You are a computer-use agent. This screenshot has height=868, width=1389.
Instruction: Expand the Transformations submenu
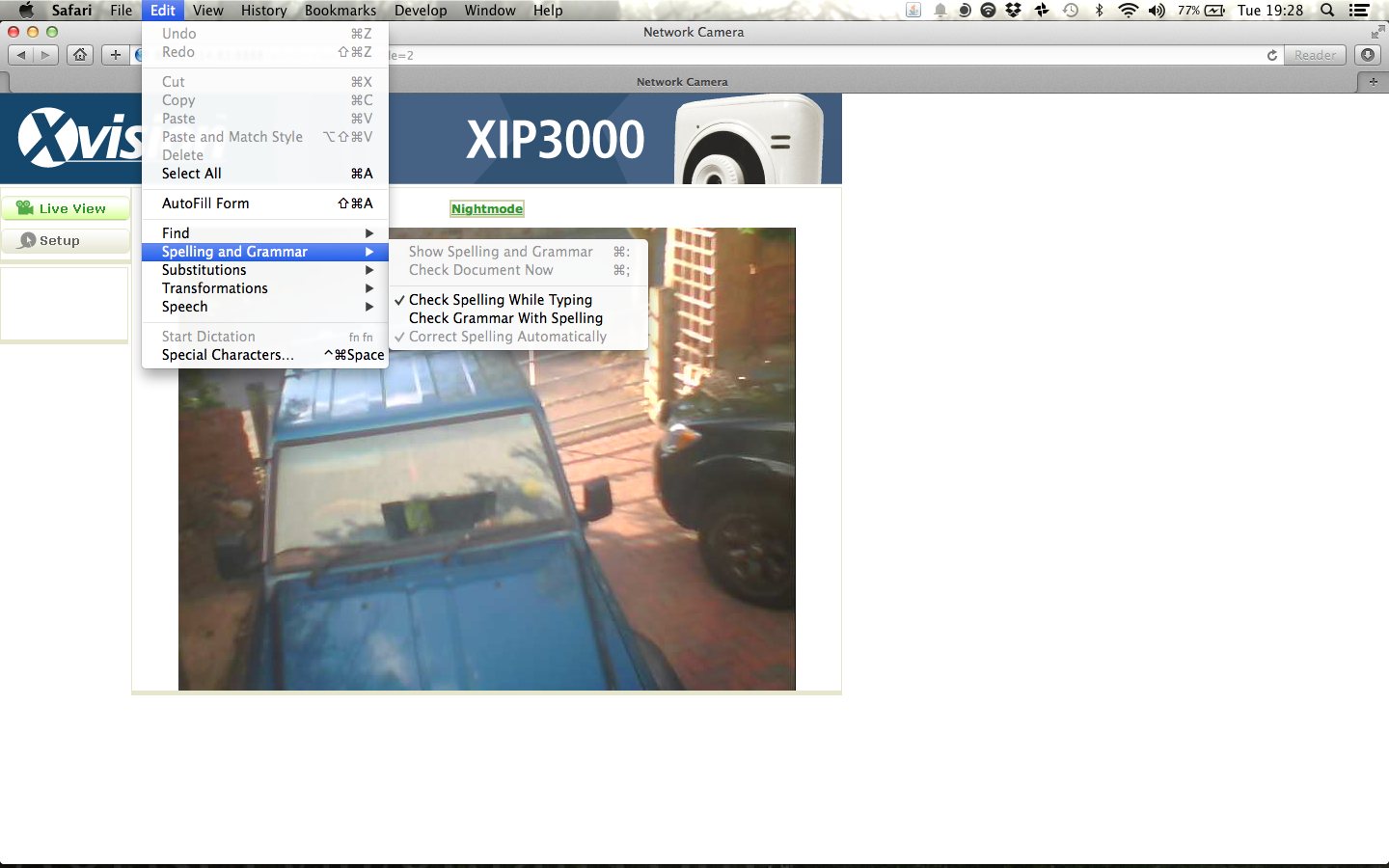[x=265, y=288]
